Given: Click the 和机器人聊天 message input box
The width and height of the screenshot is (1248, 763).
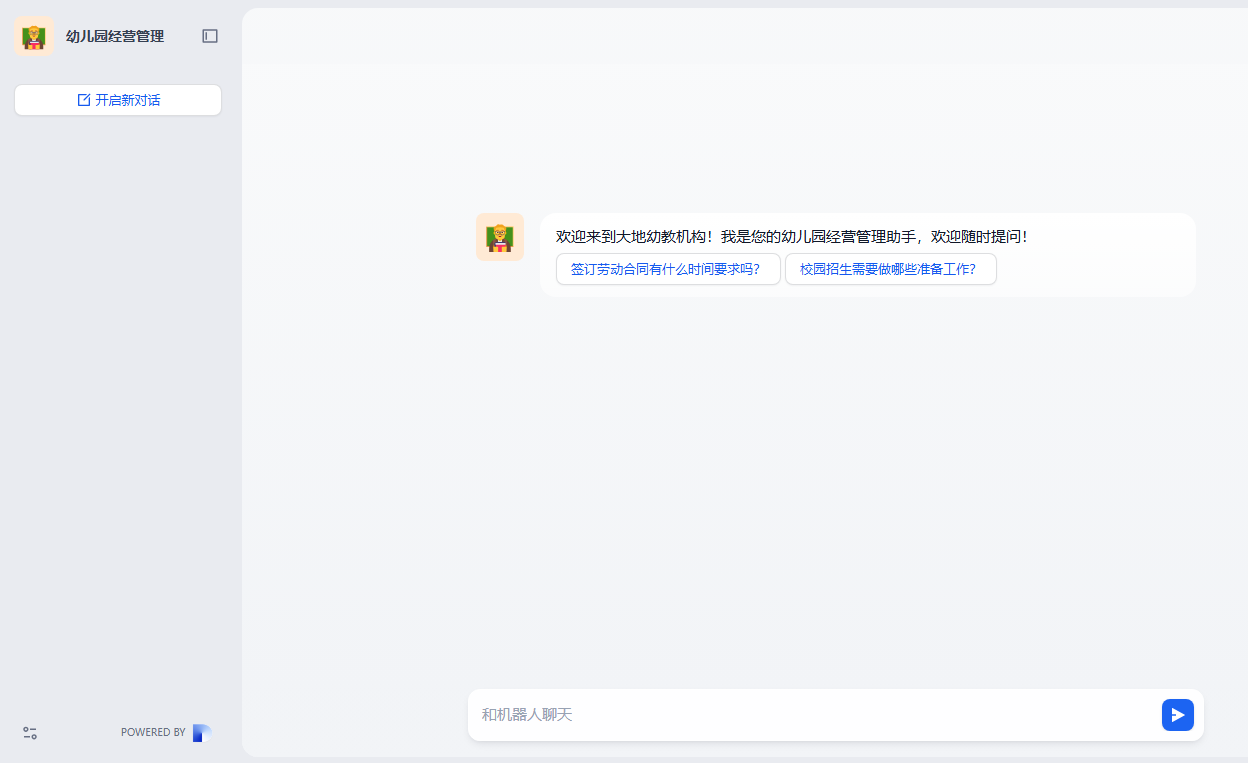Looking at the screenshot, I should coord(800,715).
